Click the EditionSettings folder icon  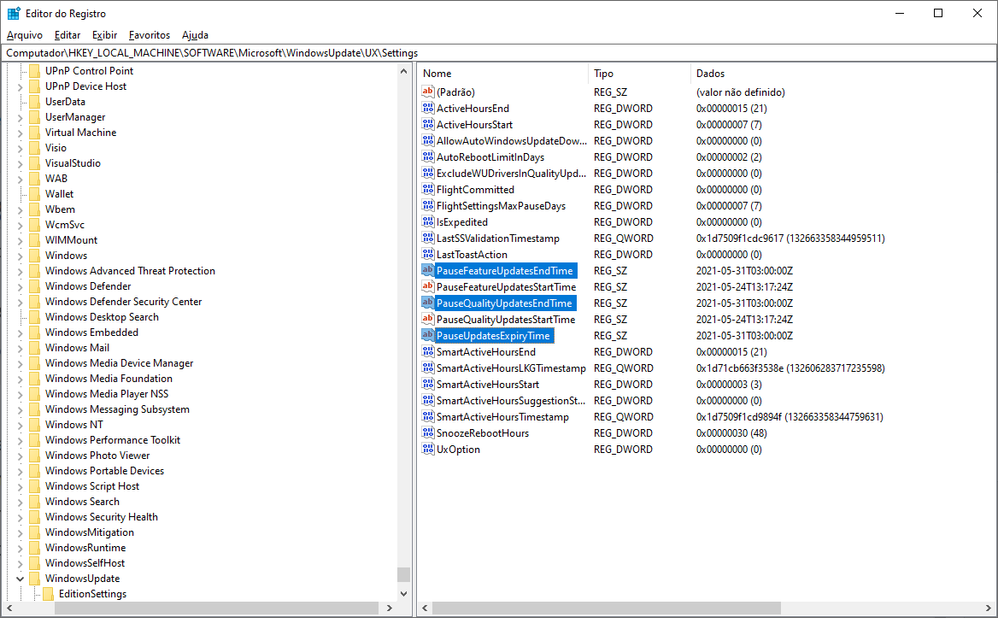coord(48,594)
